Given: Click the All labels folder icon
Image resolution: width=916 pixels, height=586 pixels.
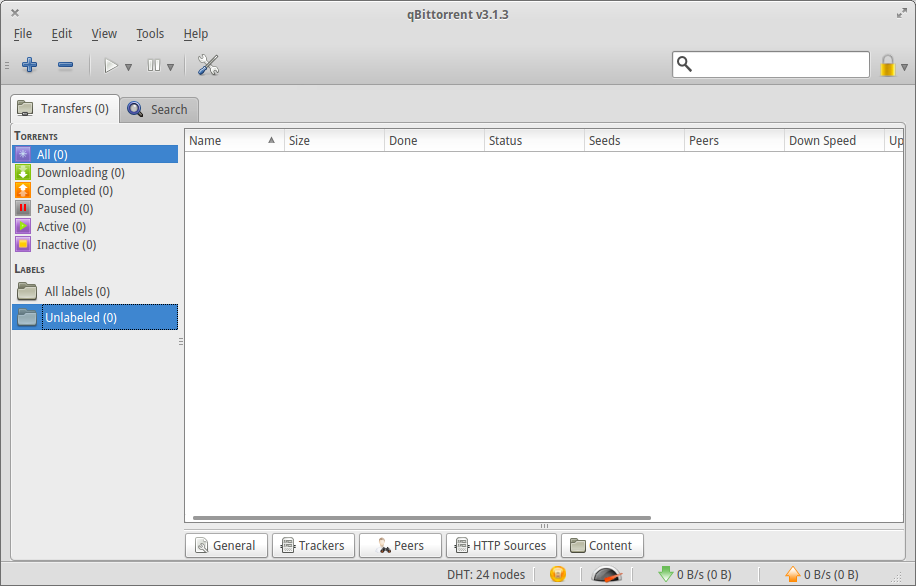Looking at the screenshot, I should pos(27,291).
